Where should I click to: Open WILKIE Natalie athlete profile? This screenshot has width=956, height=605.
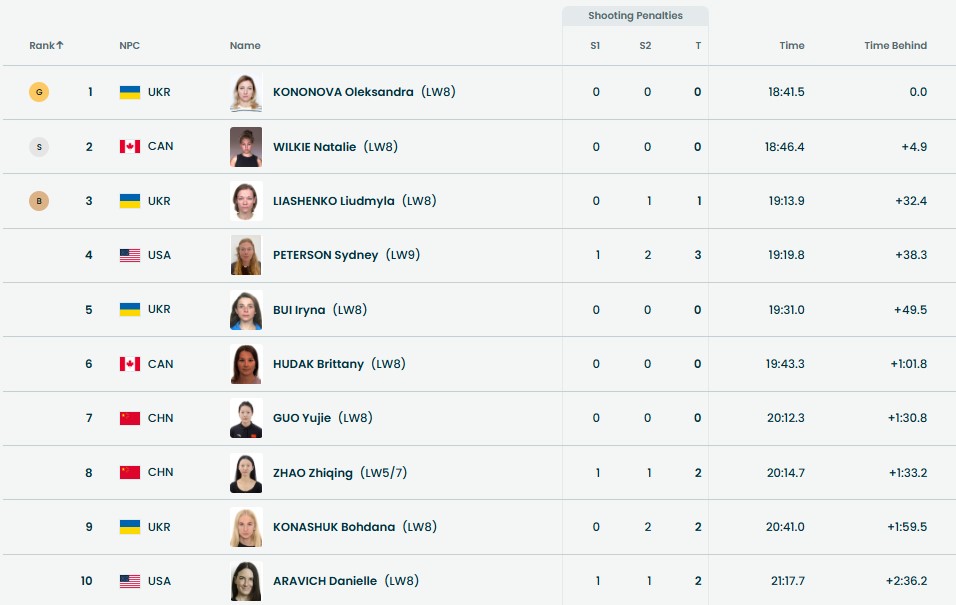point(314,147)
